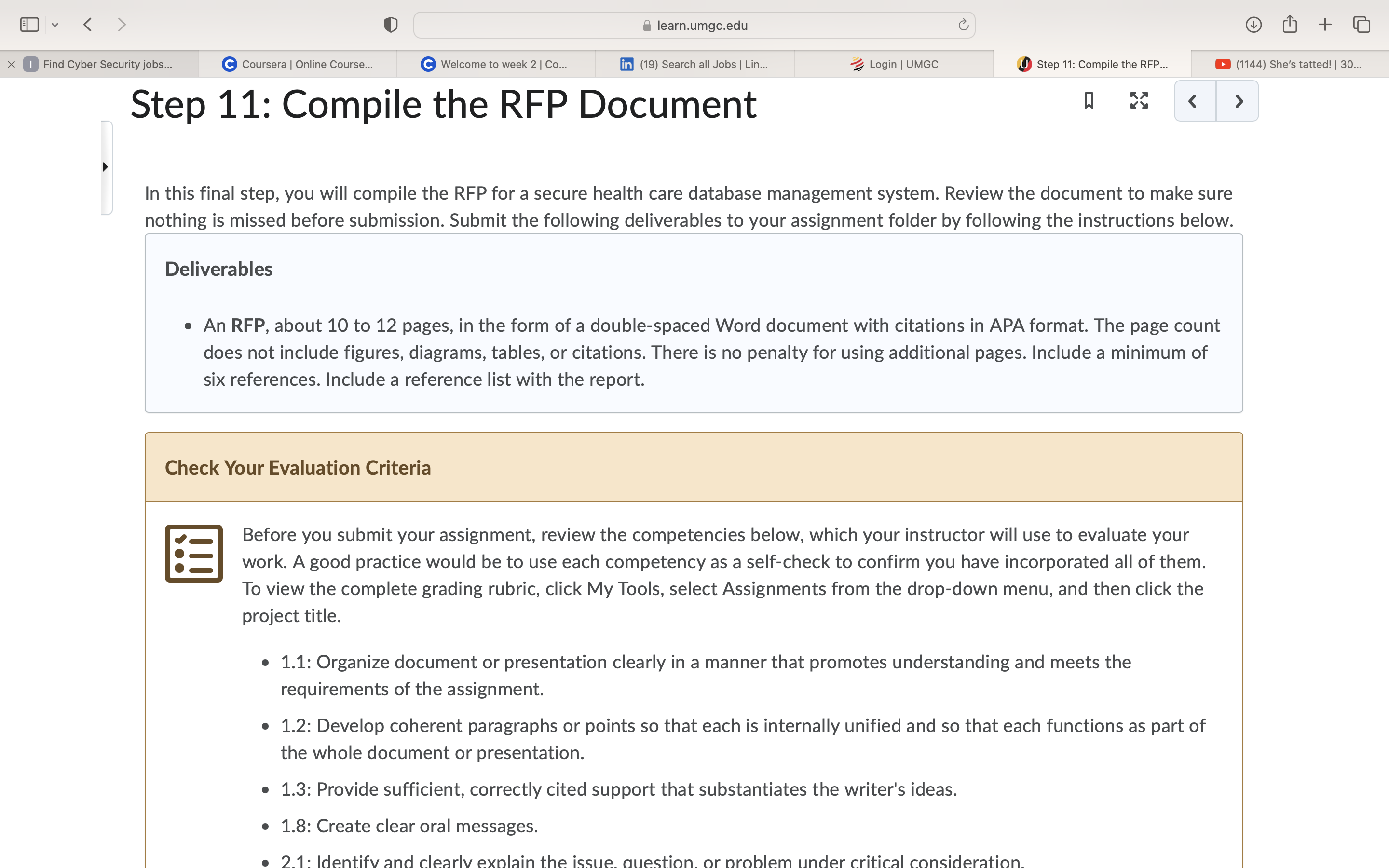Go to the previous step with left chevron
Screen dimensions: 1389x868
(x=1195, y=101)
